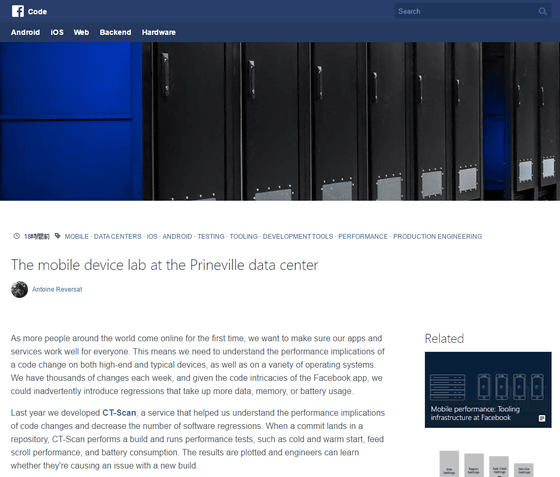Screen dimensions: 560x477
Task: Click the article icon on related card
Action: coord(542,418)
